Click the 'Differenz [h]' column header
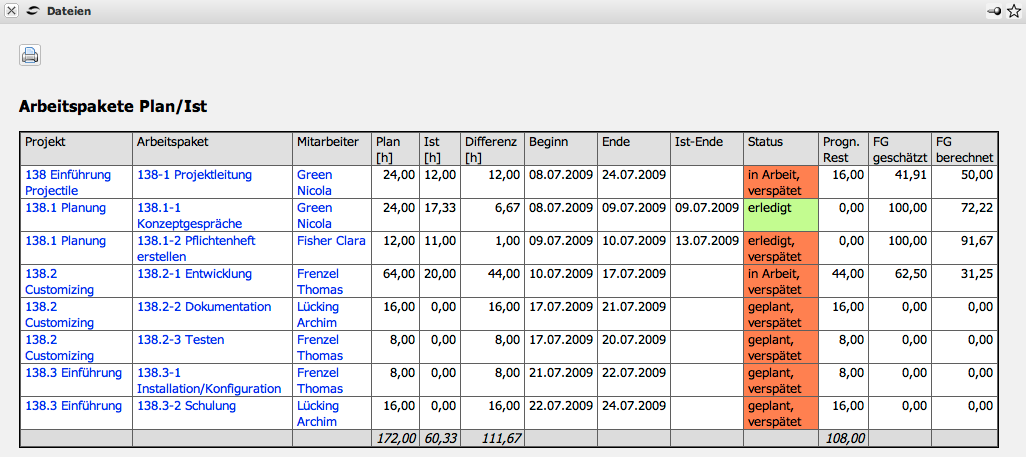 (493, 149)
